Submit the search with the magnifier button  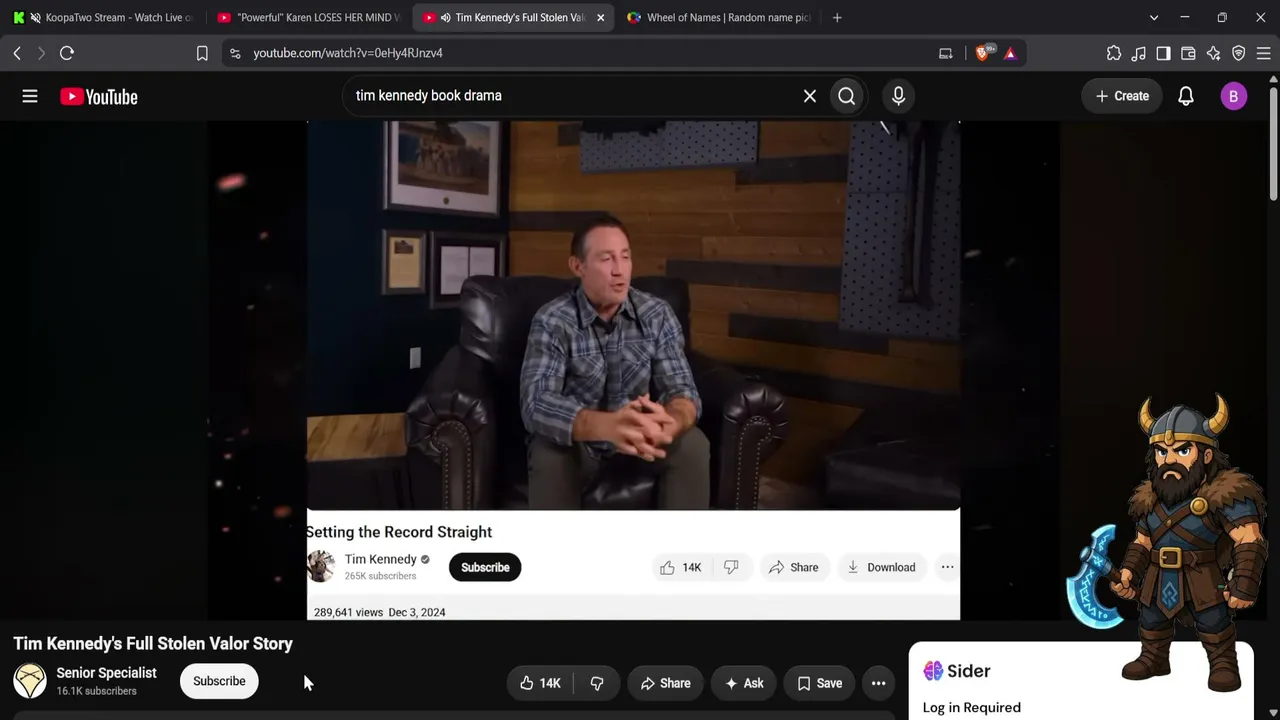[847, 96]
